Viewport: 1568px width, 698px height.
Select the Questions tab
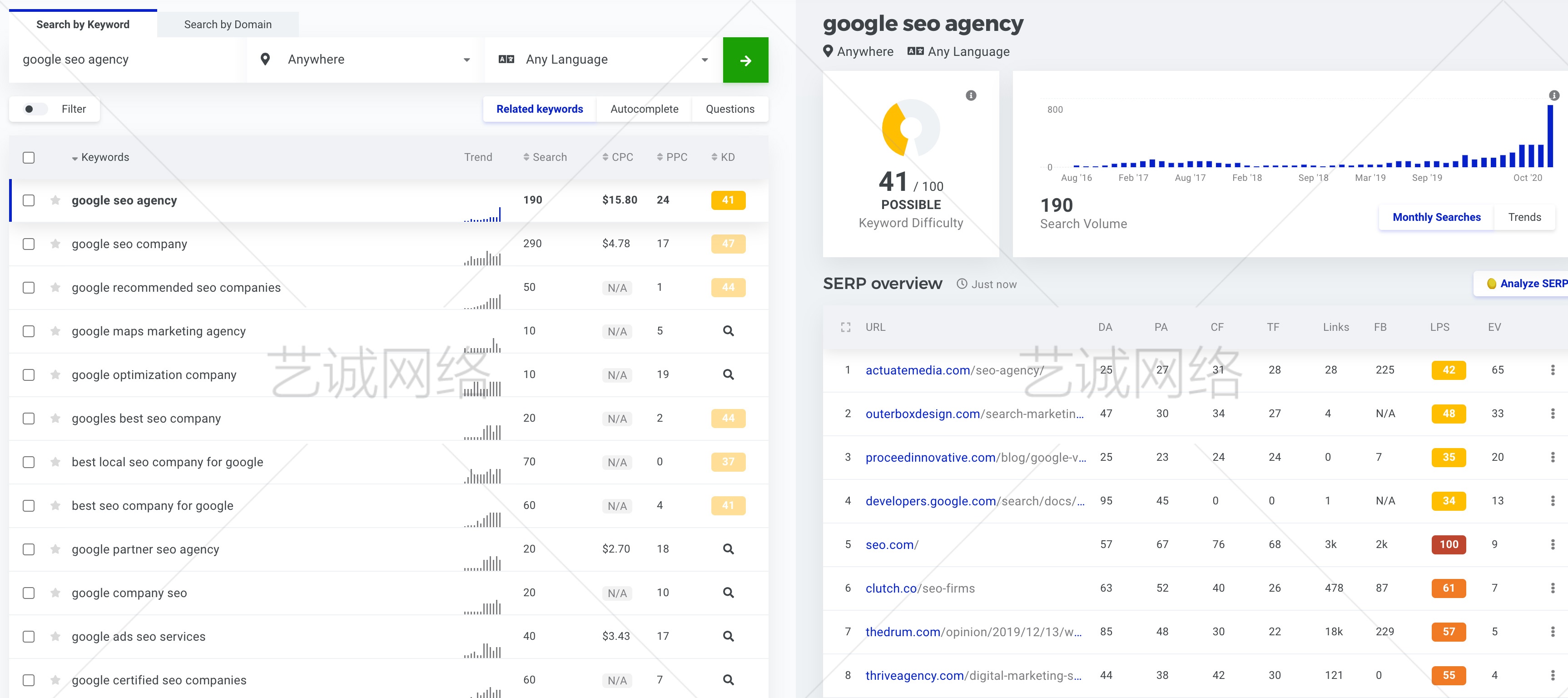pos(730,110)
